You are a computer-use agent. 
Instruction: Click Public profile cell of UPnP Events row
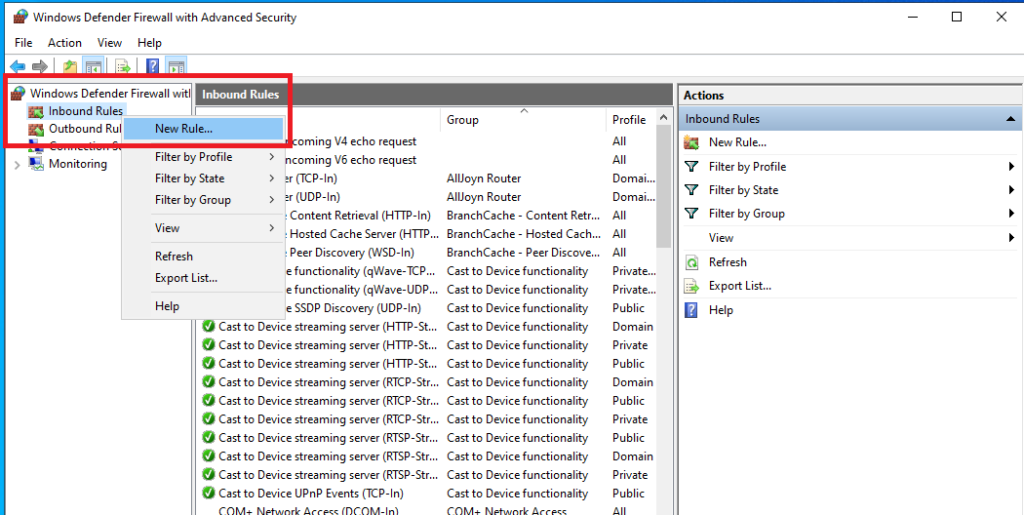[x=628, y=493]
